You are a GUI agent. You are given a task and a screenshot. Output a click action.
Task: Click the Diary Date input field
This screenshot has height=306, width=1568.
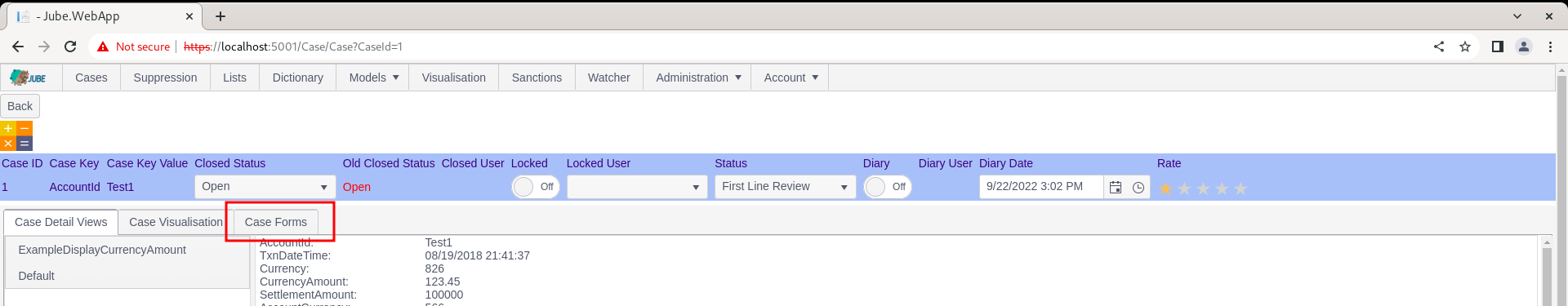[1041, 187]
